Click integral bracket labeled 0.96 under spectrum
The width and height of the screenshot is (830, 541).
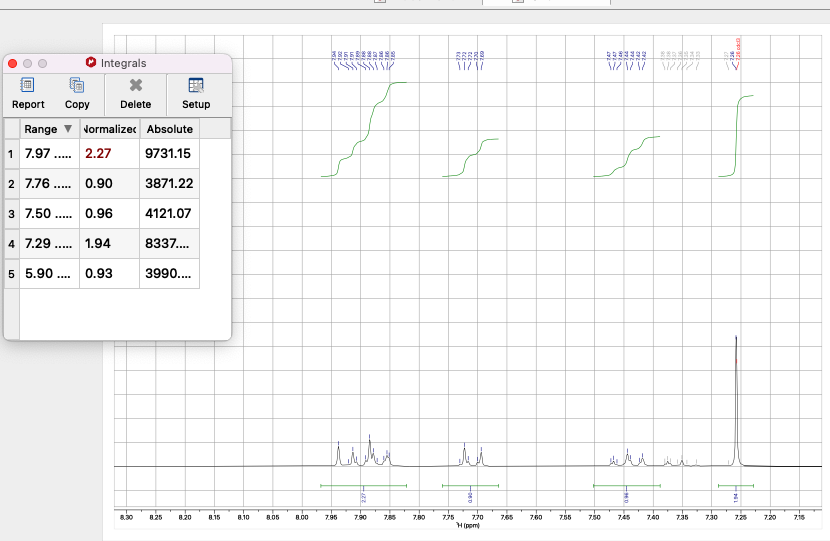pos(627,486)
